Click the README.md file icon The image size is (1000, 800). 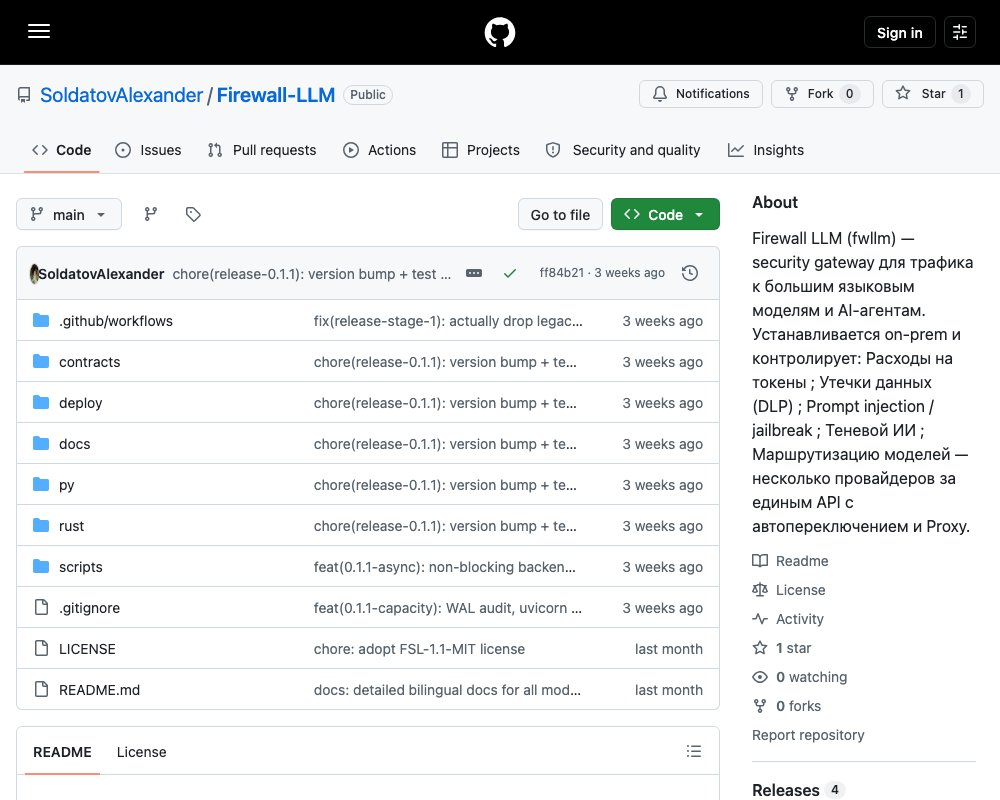[x=41, y=689]
